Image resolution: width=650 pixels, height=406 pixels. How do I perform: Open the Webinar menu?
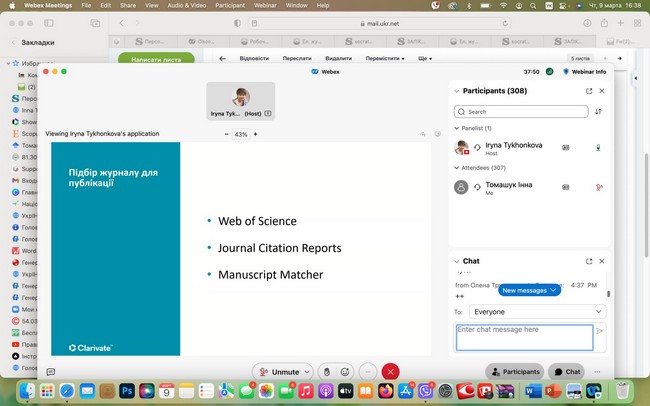point(265,5)
